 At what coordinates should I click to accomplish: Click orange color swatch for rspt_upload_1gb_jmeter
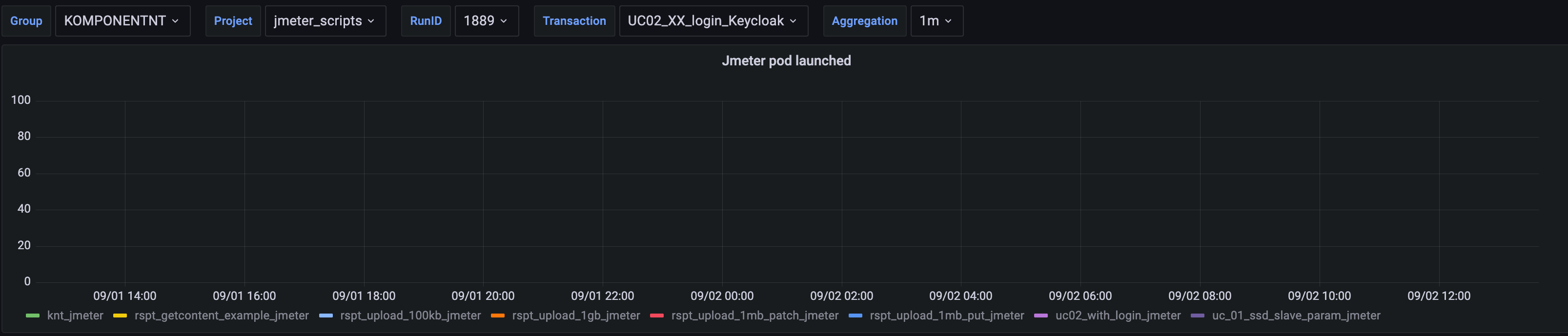tap(498, 316)
